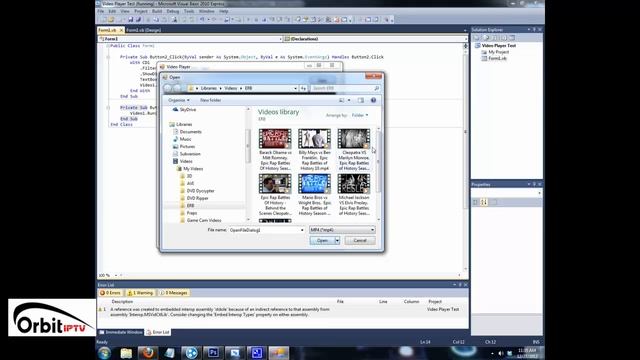Select Video Player Test project node
Image resolution: width=640 pixels, height=360 pixels.
[x=496, y=46]
